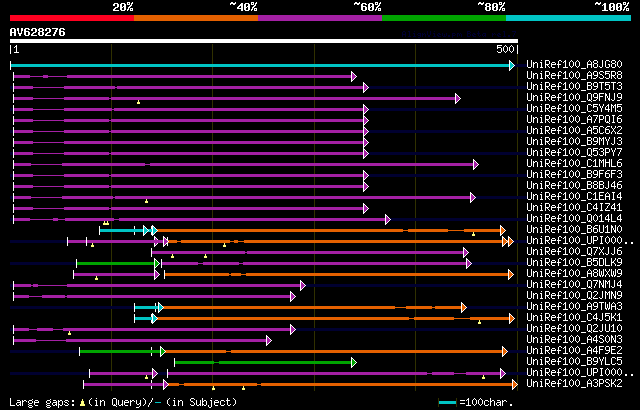Select the UniRef100_Q7NMJ4 label
The height and width of the screenshot is (410, 640).
pos(574,285)
